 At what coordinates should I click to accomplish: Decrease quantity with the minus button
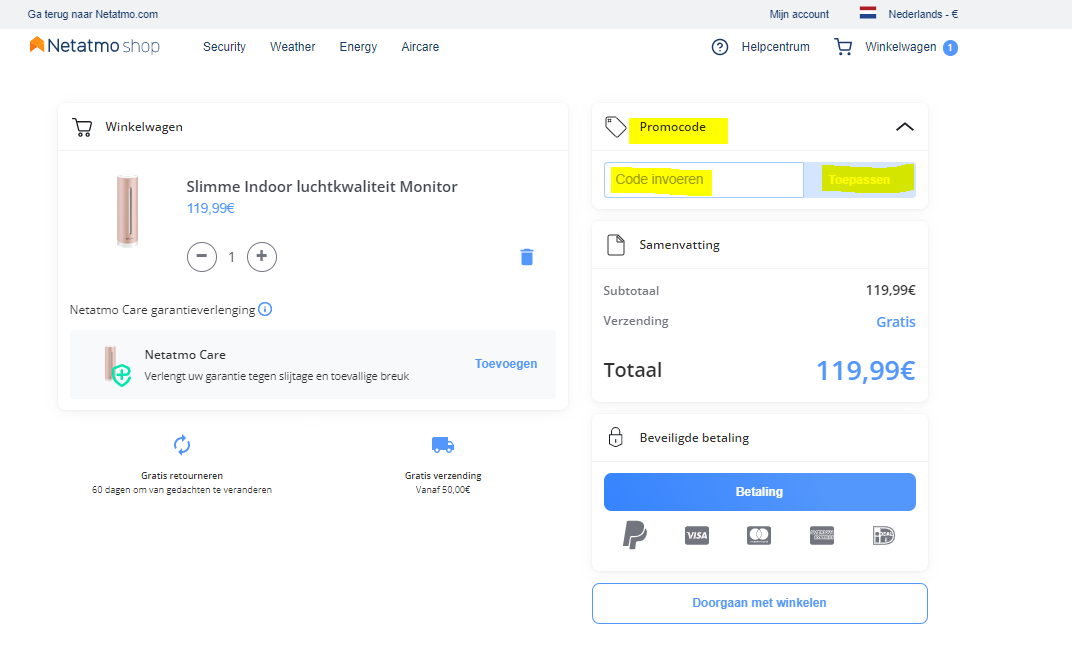pos(202,257)
